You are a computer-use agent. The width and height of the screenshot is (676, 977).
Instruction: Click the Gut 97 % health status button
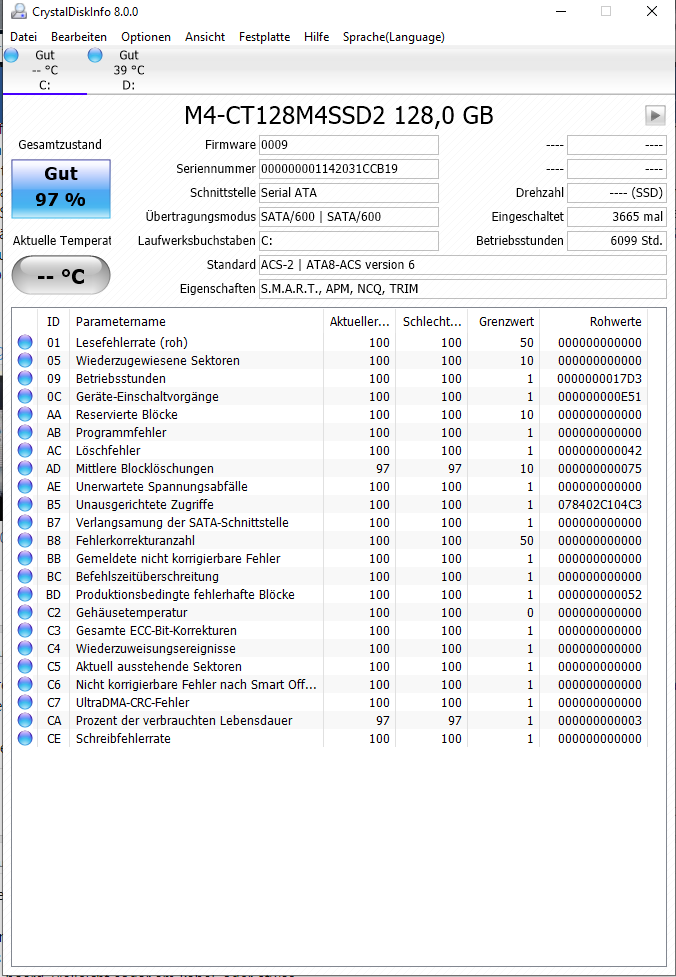(x=61, y=189)
